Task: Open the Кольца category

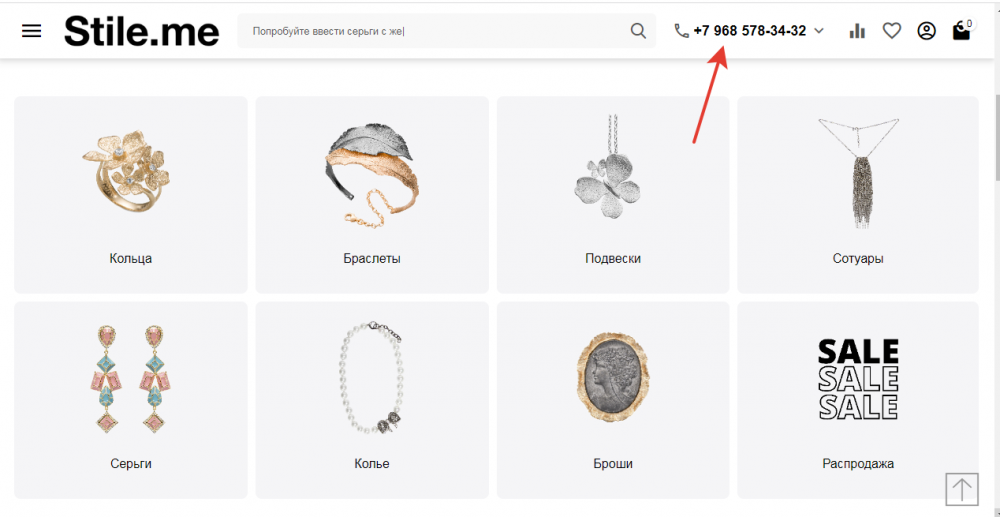Action: click(131, 195)
